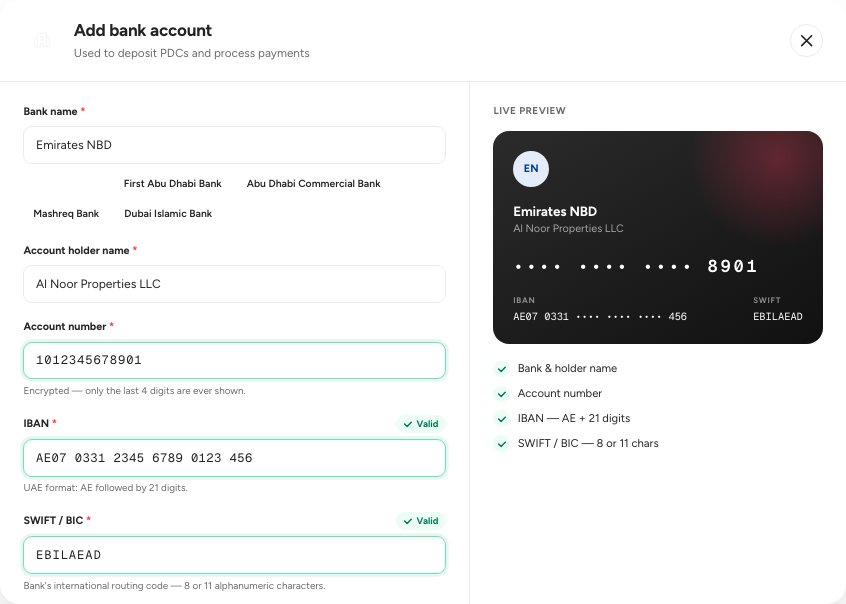
Task: Click the checkmark beside IBAN — AE + 21 digits
Action: (502, 418)
